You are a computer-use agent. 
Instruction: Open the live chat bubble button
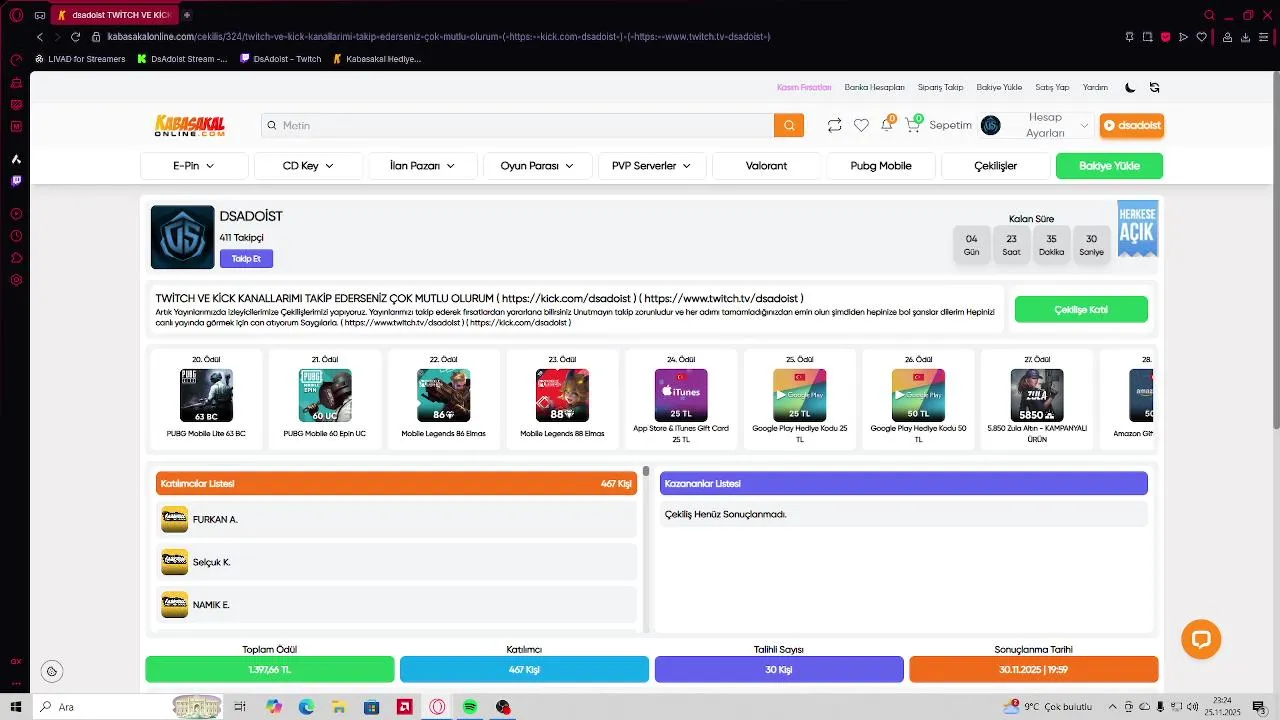[1201, 639]
